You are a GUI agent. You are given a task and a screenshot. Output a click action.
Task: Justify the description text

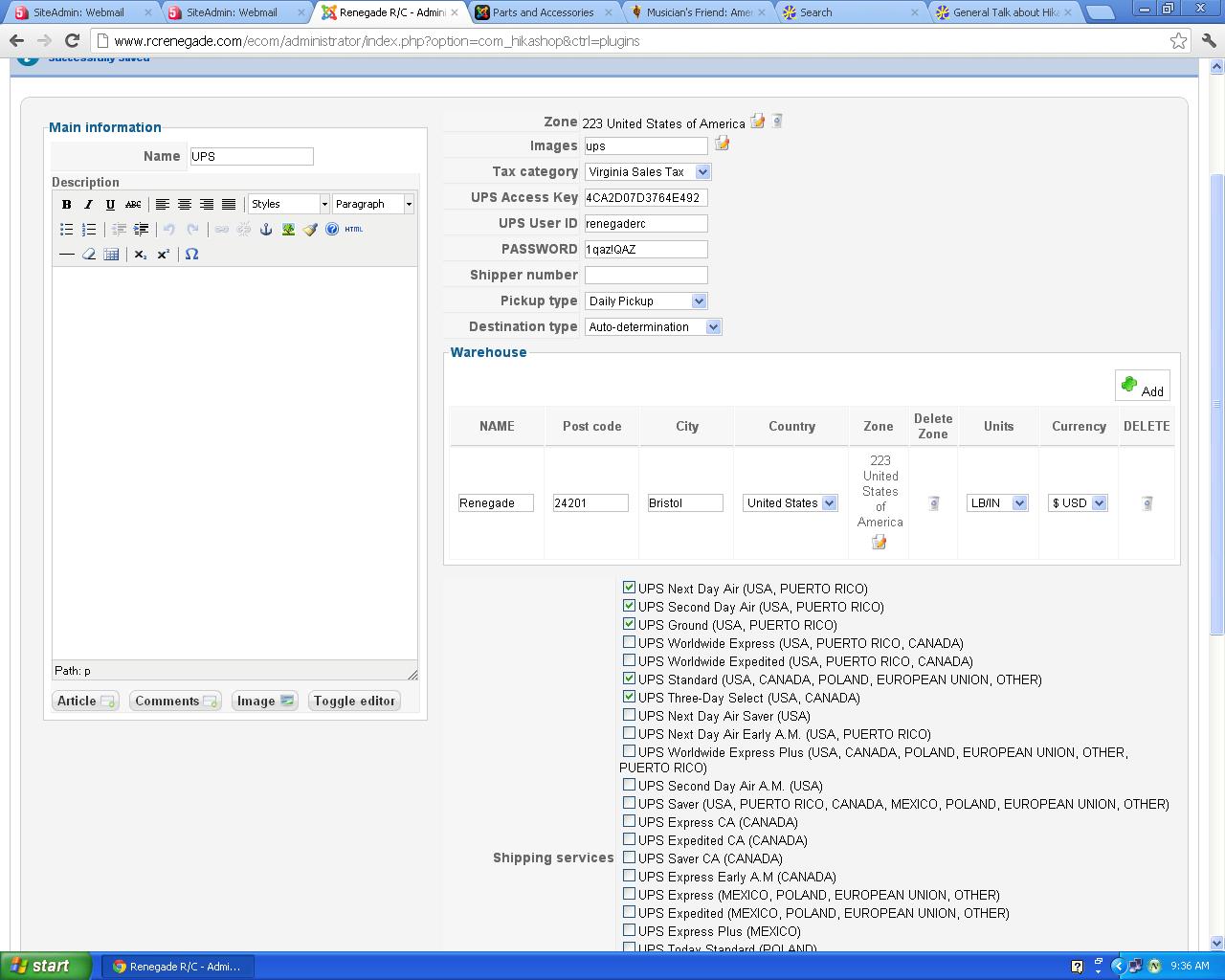click(x=229, y=204)
